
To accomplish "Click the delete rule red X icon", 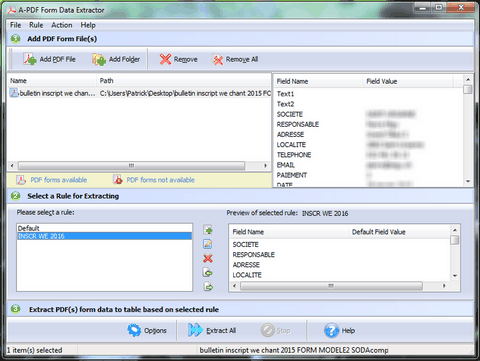I will pos(208,258).
